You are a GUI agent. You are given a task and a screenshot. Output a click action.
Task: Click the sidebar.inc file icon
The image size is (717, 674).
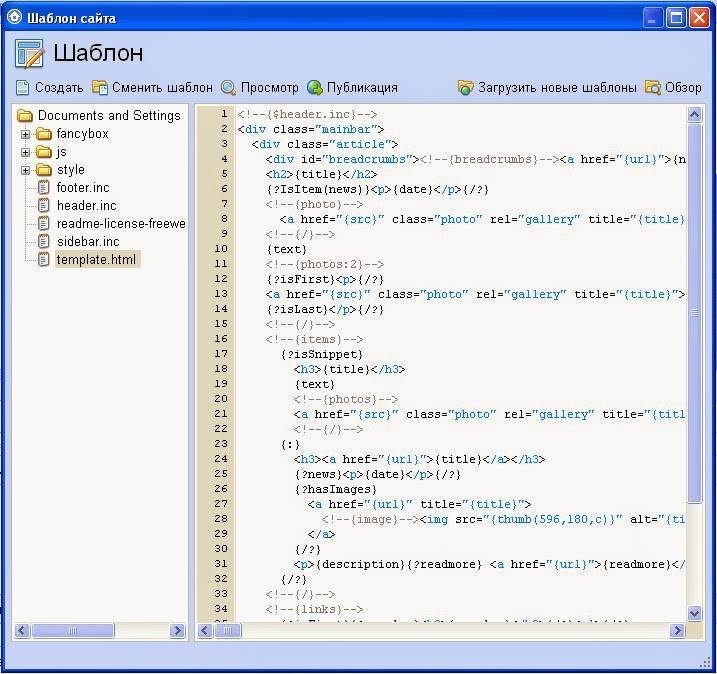44,242
